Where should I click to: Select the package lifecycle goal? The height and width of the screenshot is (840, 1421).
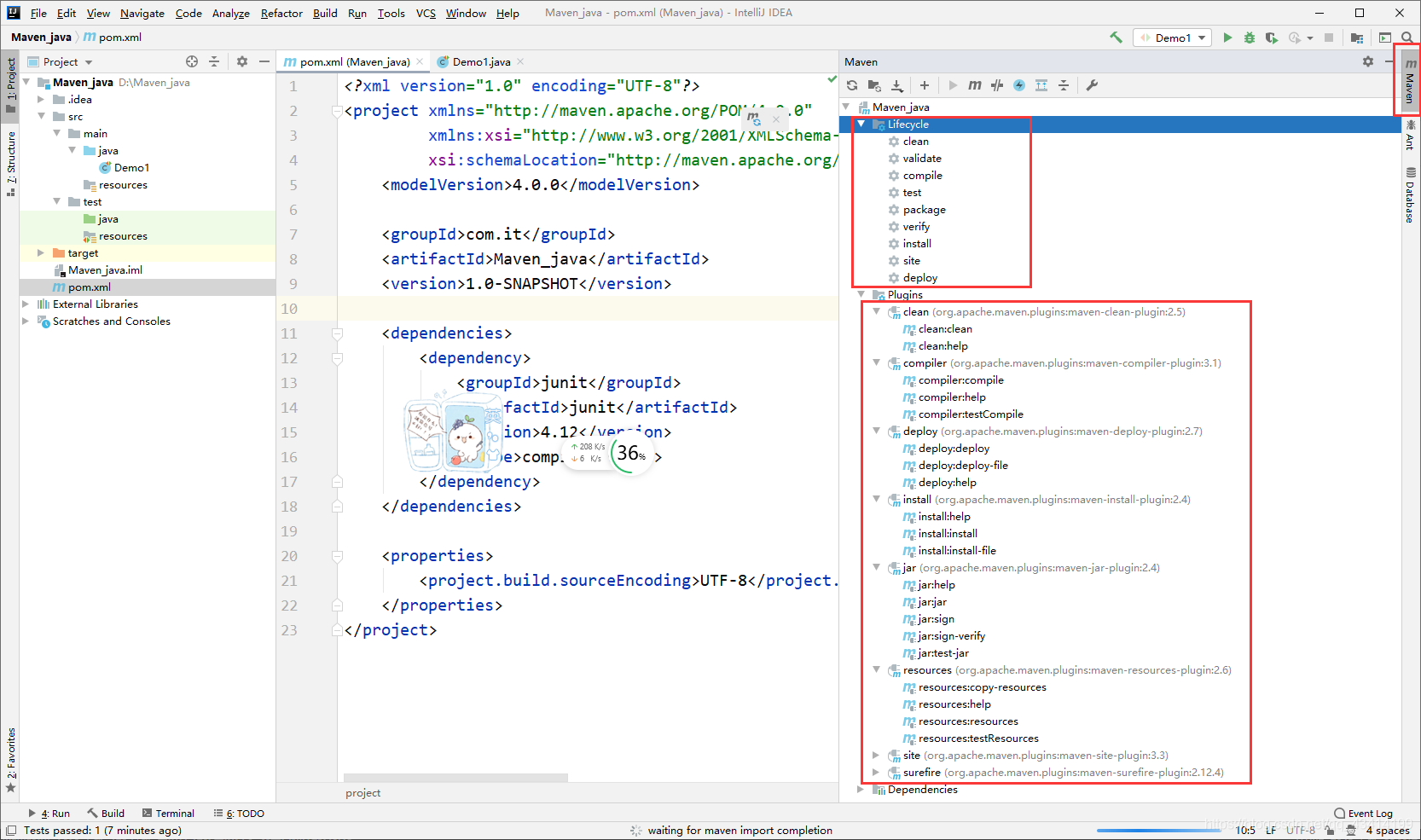924,210
